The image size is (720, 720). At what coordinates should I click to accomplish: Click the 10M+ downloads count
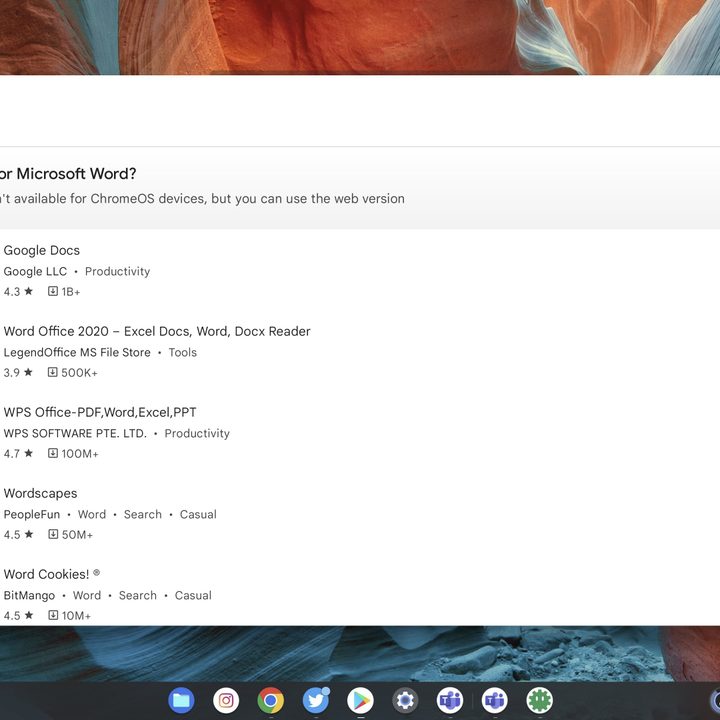(x=76, y=615)
